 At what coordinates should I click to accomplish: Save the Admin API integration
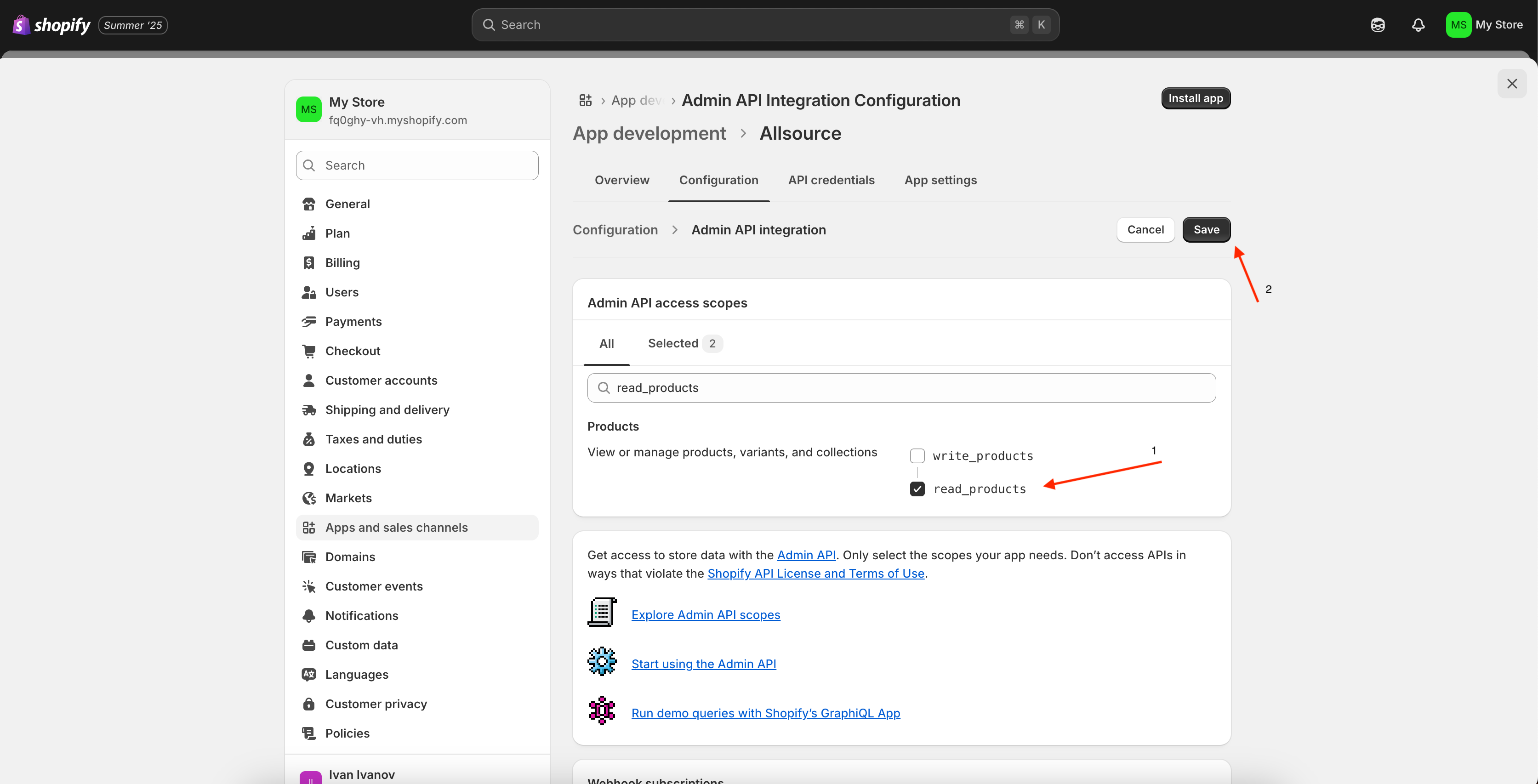point(1206,230)
